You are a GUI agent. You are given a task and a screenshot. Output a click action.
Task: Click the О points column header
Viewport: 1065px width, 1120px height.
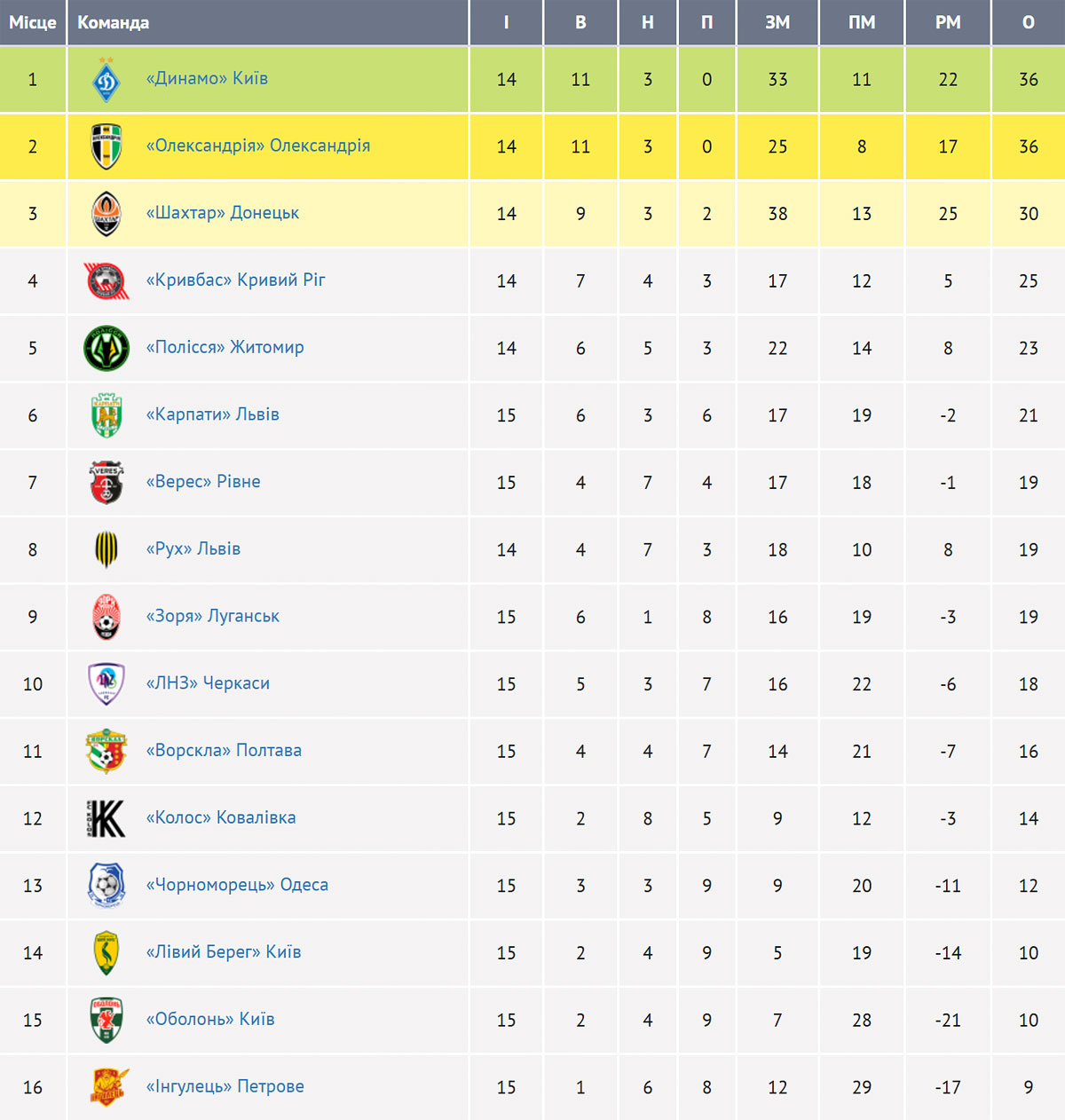[1029, 22]
